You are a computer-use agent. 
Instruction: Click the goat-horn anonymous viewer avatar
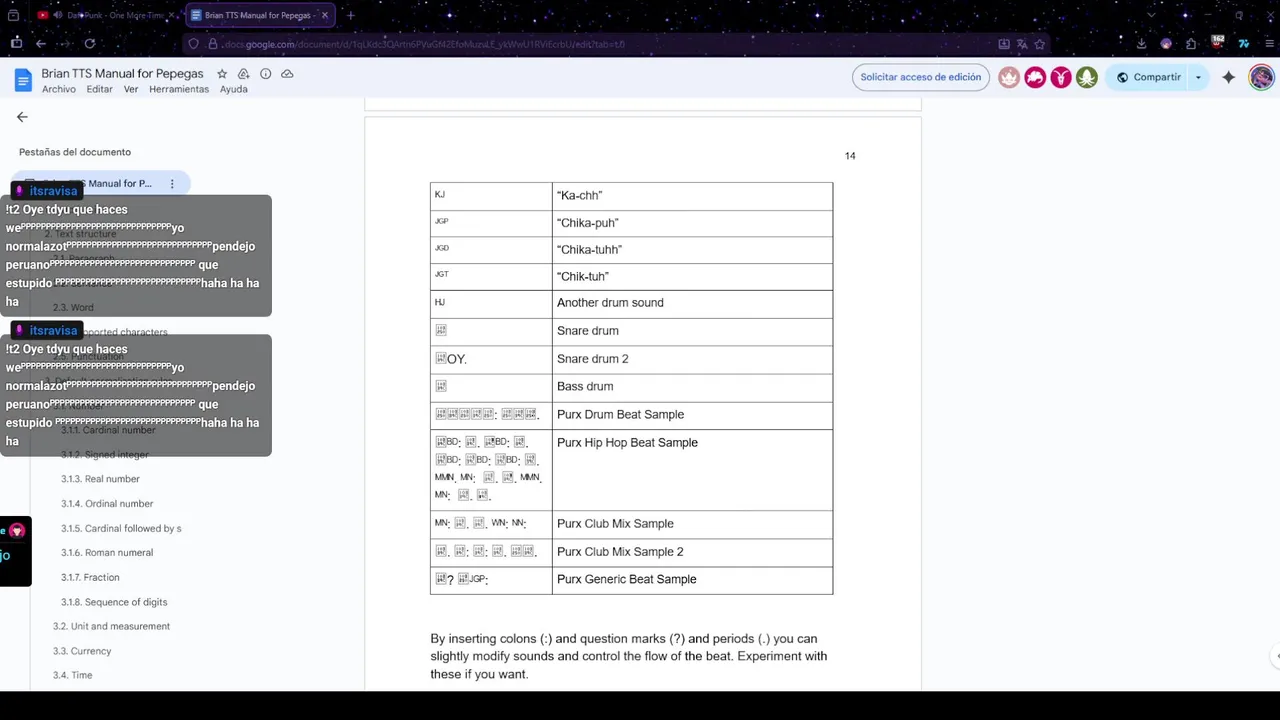coord(1061,77)
